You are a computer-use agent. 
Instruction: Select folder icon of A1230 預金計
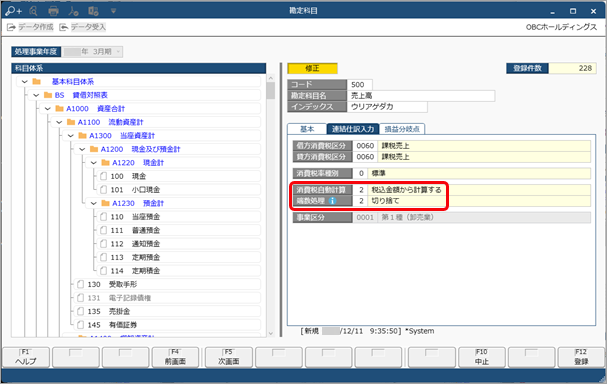106,204
